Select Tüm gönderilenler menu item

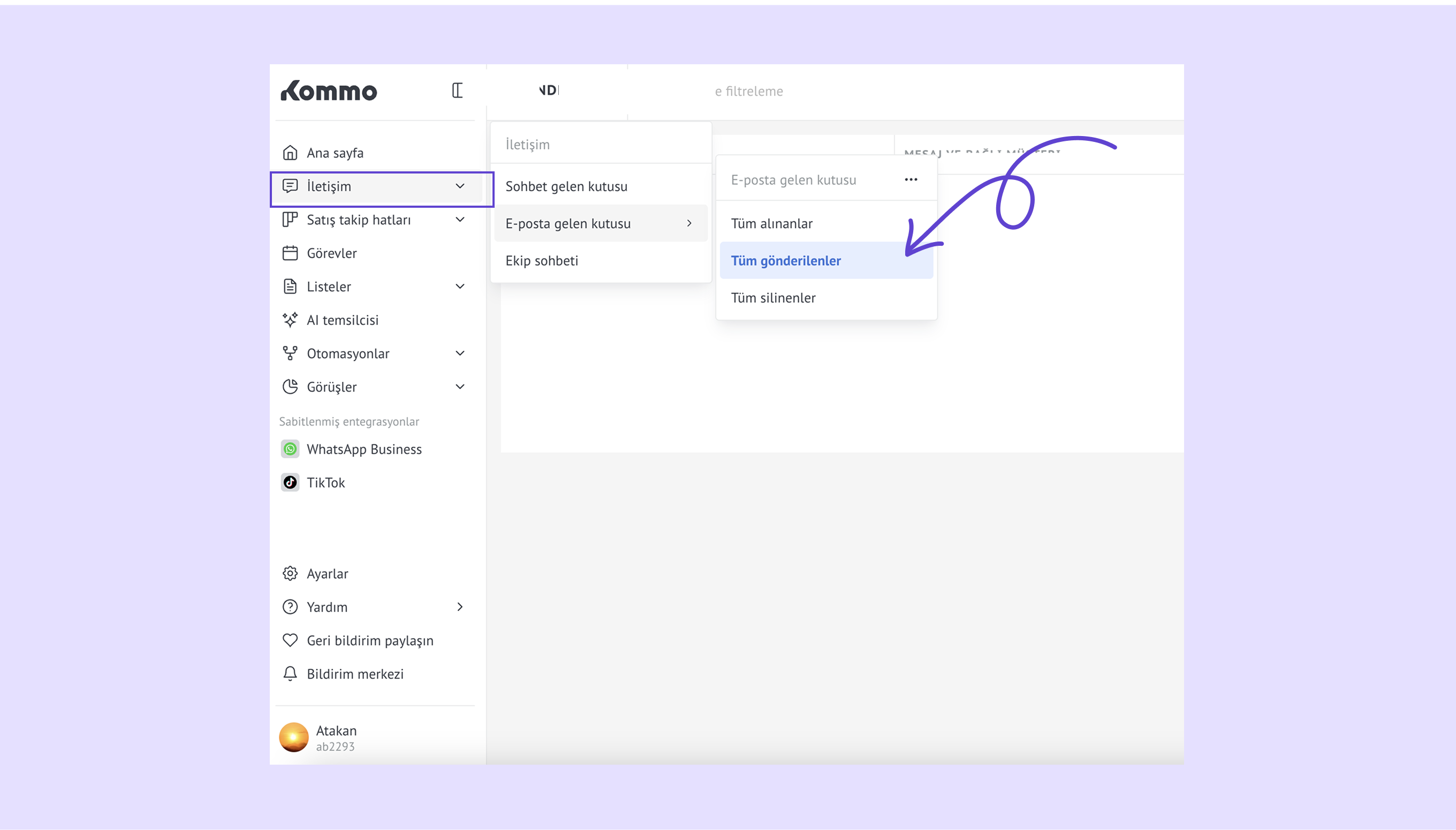(x=786, y=261)
